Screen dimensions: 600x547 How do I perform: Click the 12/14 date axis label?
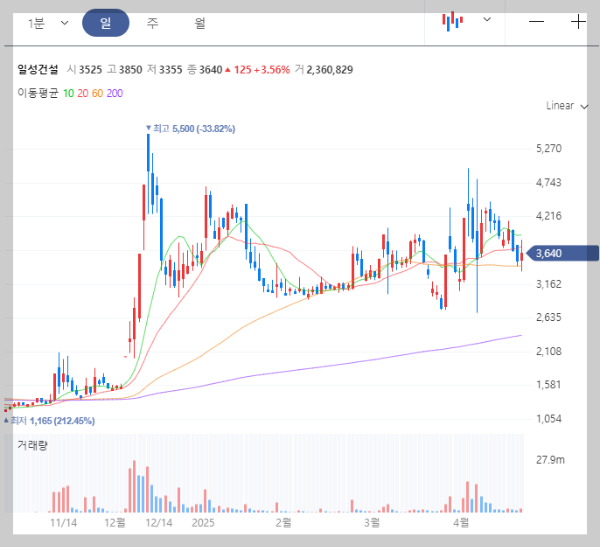(x=159, y=523)
